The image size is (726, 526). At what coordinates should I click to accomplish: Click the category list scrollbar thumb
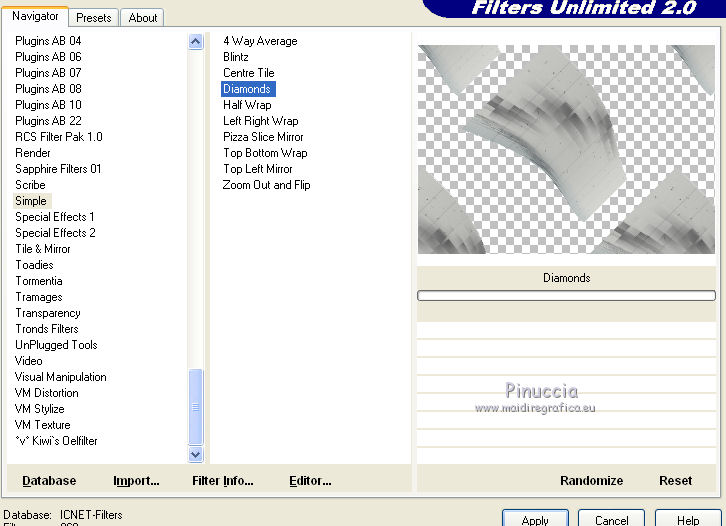point(196,407)
